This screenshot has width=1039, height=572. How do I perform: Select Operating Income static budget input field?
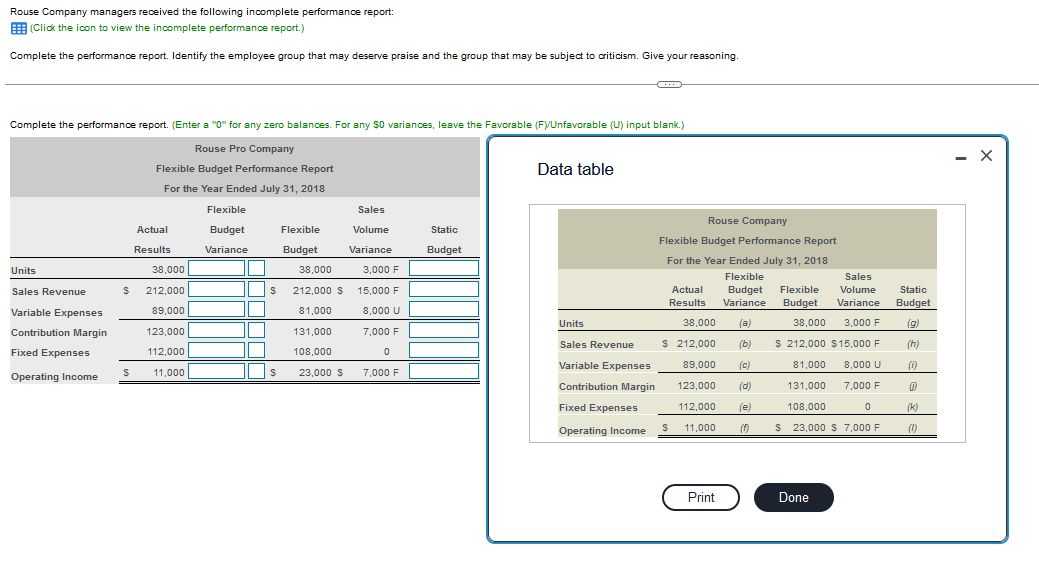pyautogui.click(x=444, y=371)
